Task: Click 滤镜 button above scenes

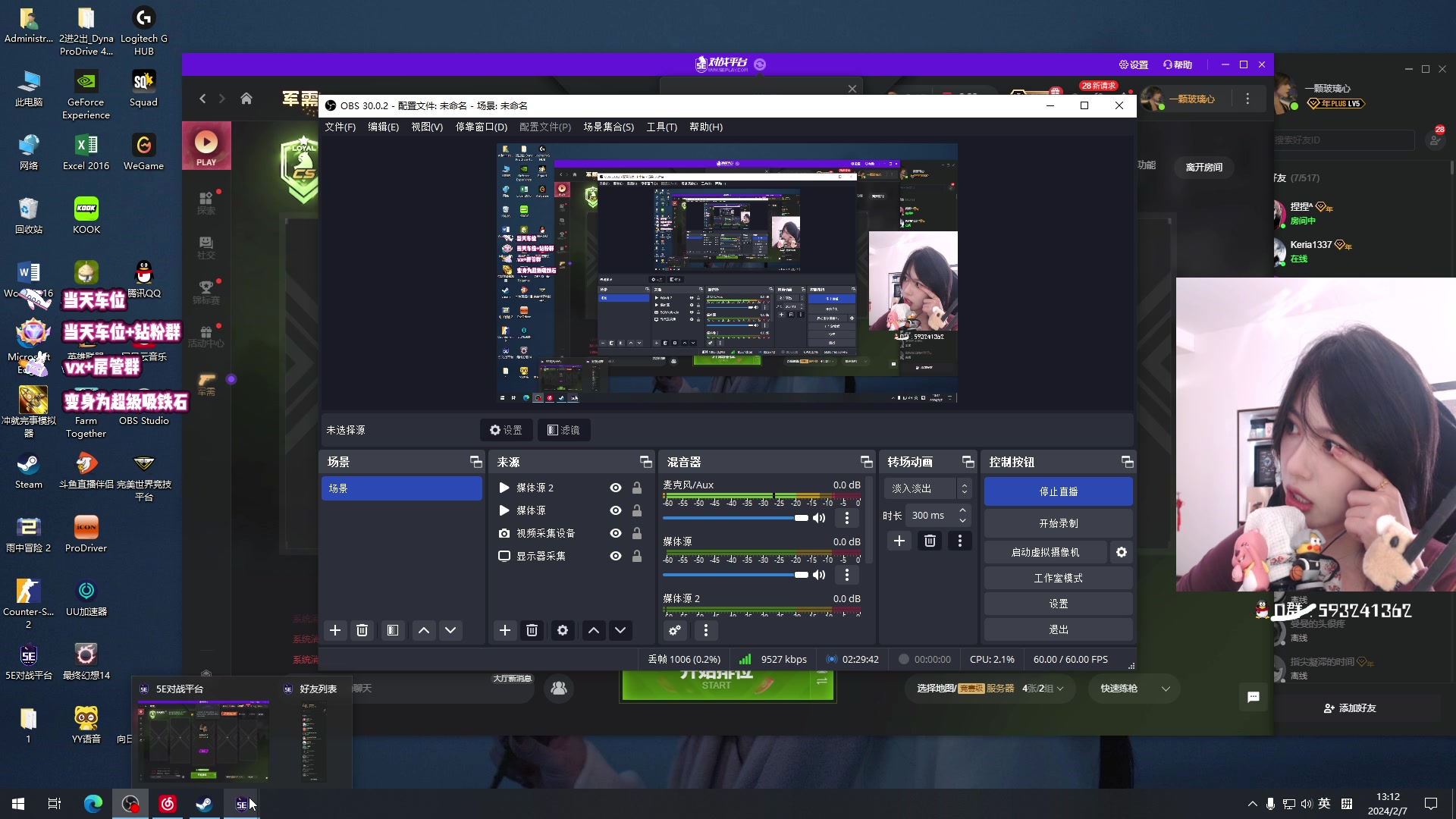Action: pyautogui.click(x=563, y=430)
